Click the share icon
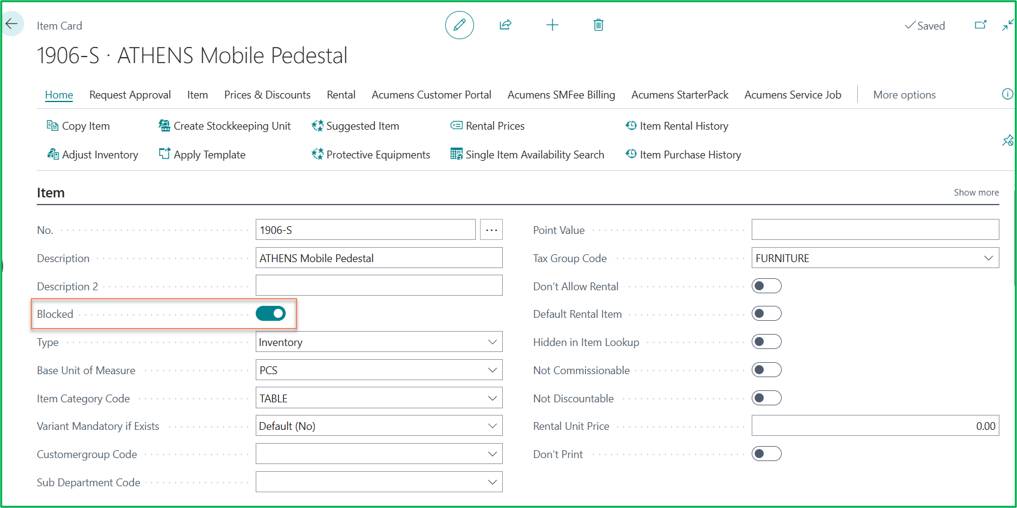The image size is (1017, 508). (505, 25)
